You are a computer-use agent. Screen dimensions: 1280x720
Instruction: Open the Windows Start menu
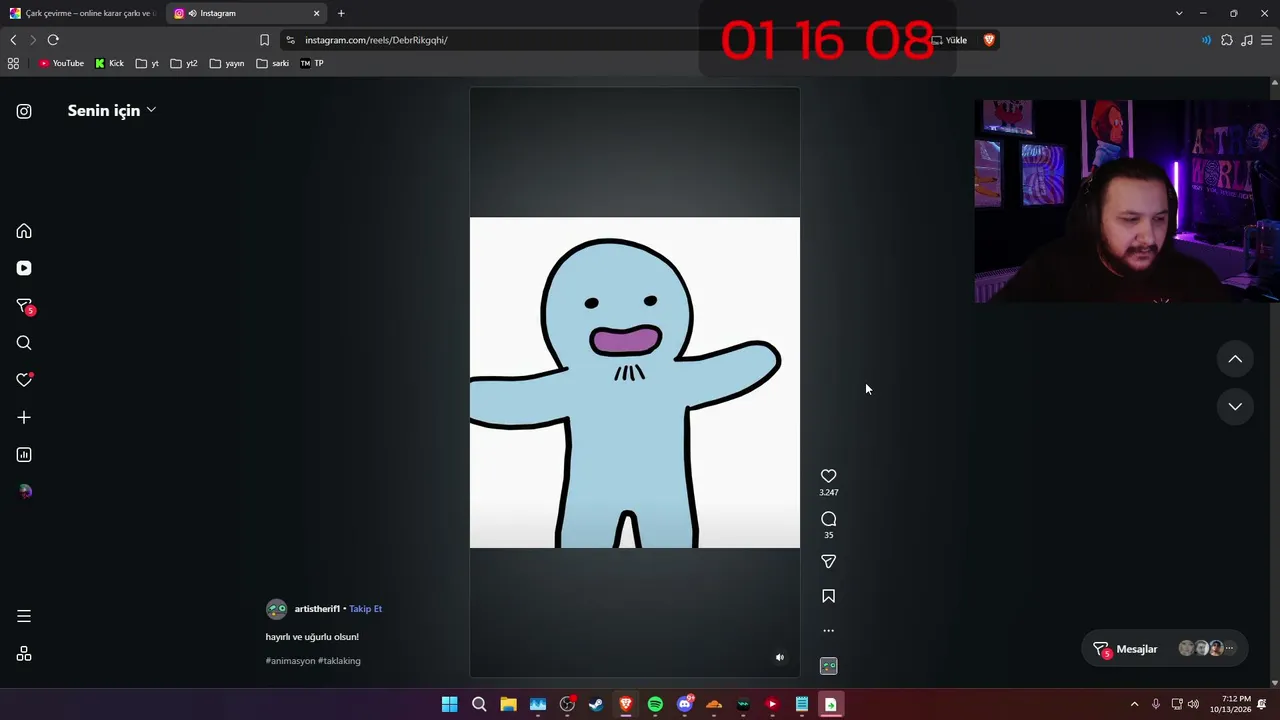[450, 704]
